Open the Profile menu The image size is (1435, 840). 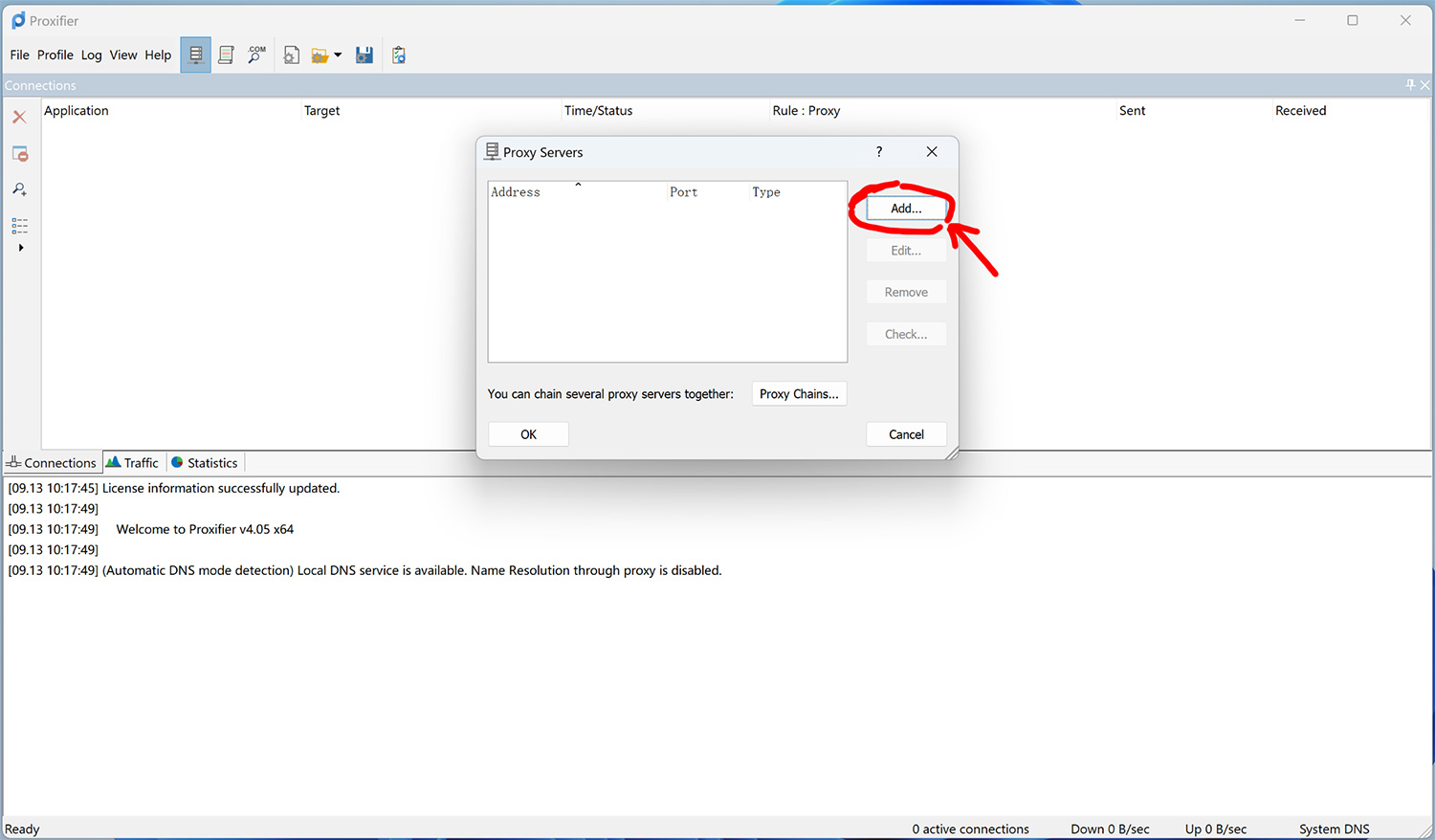pos(55,55)
